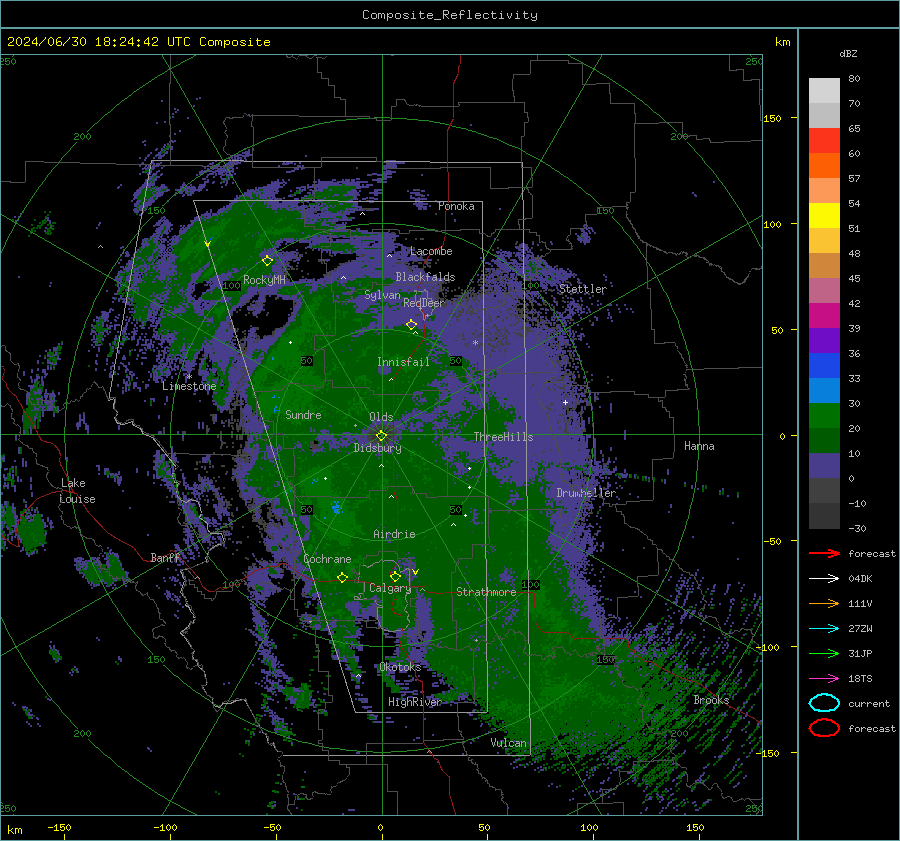Click the white cross marker east of ThreeHills
Screen dimensions: 900x841
point(565,402)
